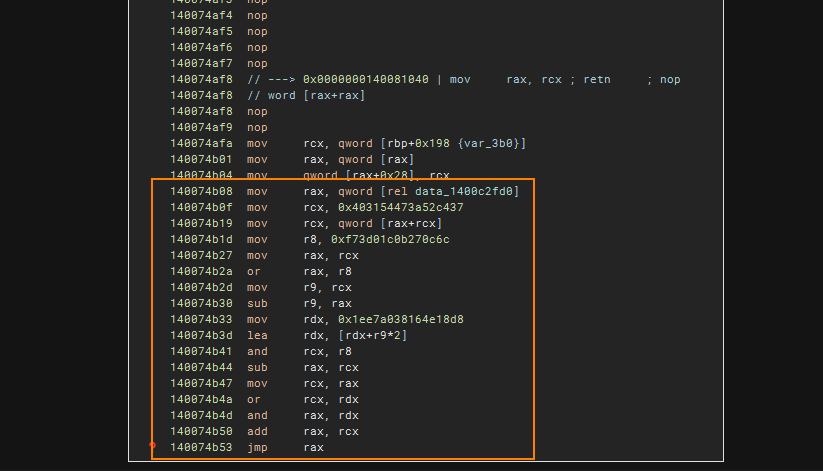
Task: Select the immediate value 0x1ee7a038164e18d8
Action: (400, 319)
